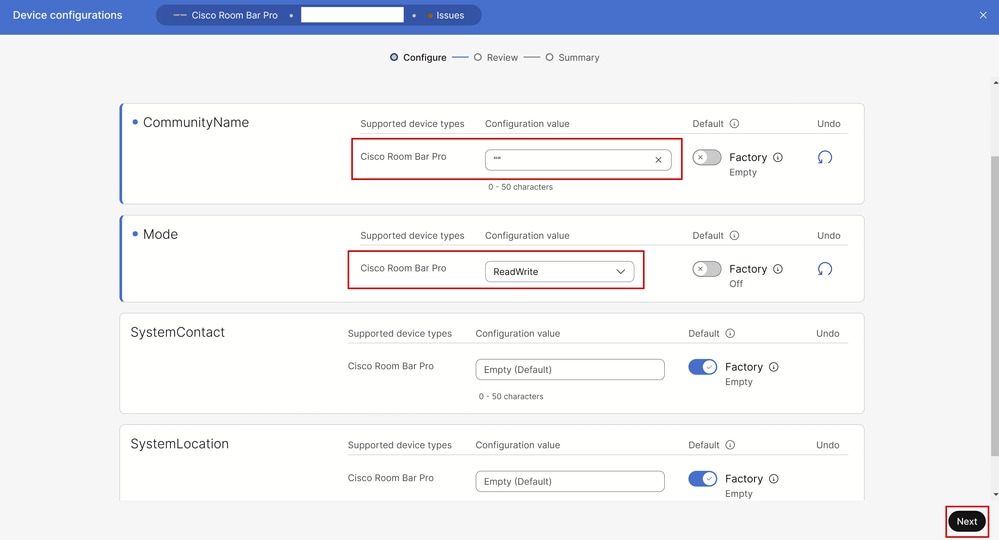
Task: Clear the CommunityName value with the X icon
Action: (x=658, y=160)
